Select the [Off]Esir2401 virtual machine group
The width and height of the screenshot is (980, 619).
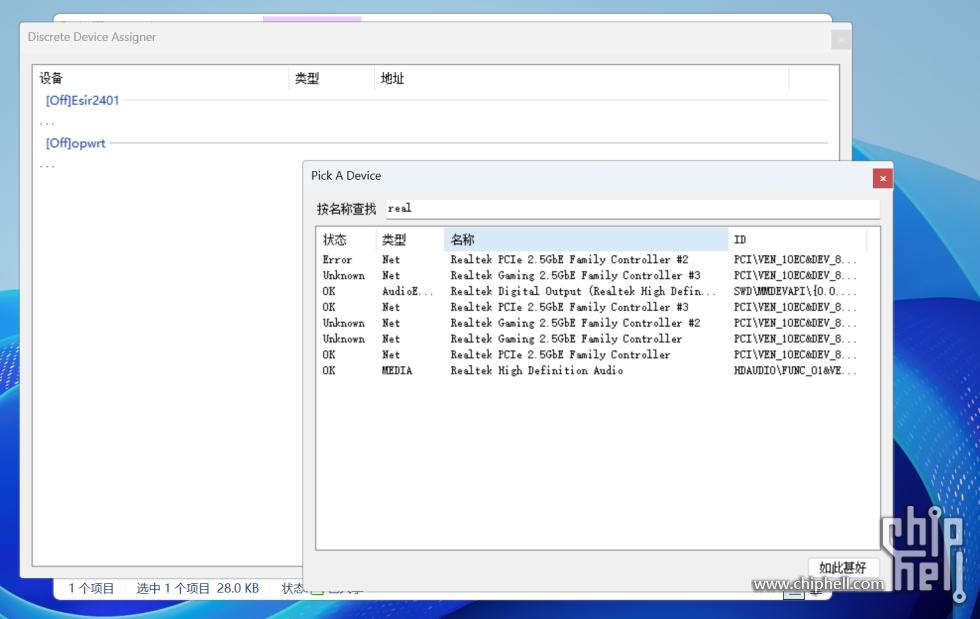[x=82, y=101]
